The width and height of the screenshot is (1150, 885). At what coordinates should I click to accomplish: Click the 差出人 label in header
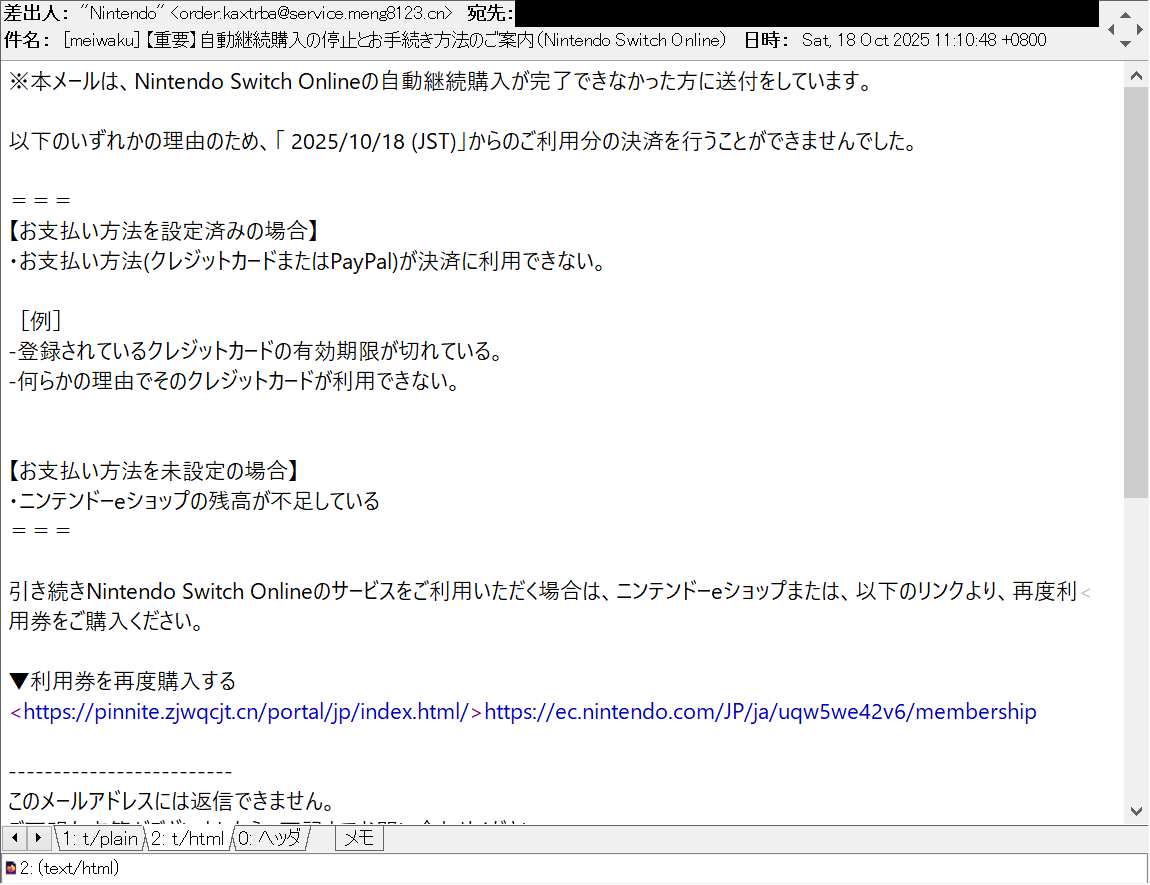pos(36,14)
